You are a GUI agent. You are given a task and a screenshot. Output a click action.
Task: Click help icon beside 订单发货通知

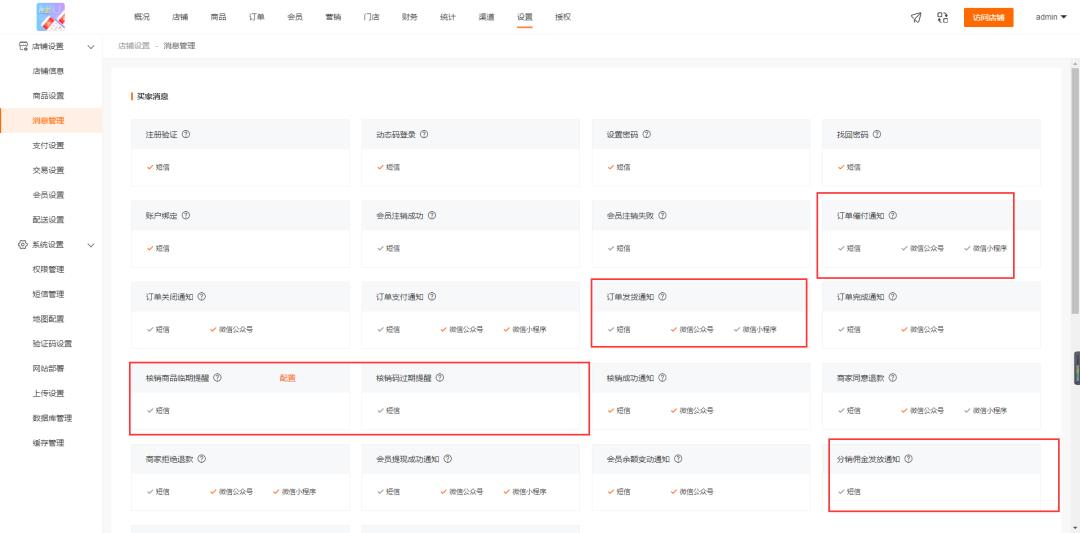(663, 297)
